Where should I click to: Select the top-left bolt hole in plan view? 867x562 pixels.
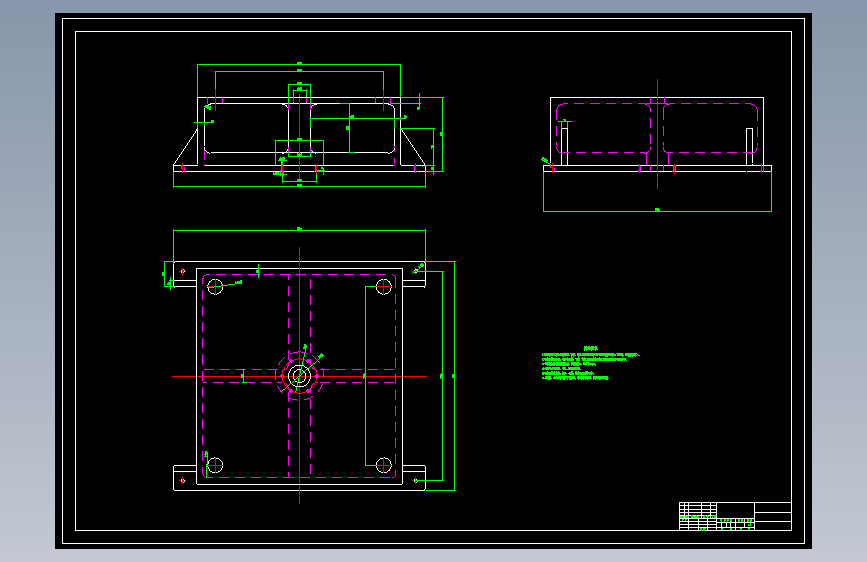click(x=215, y=287)
